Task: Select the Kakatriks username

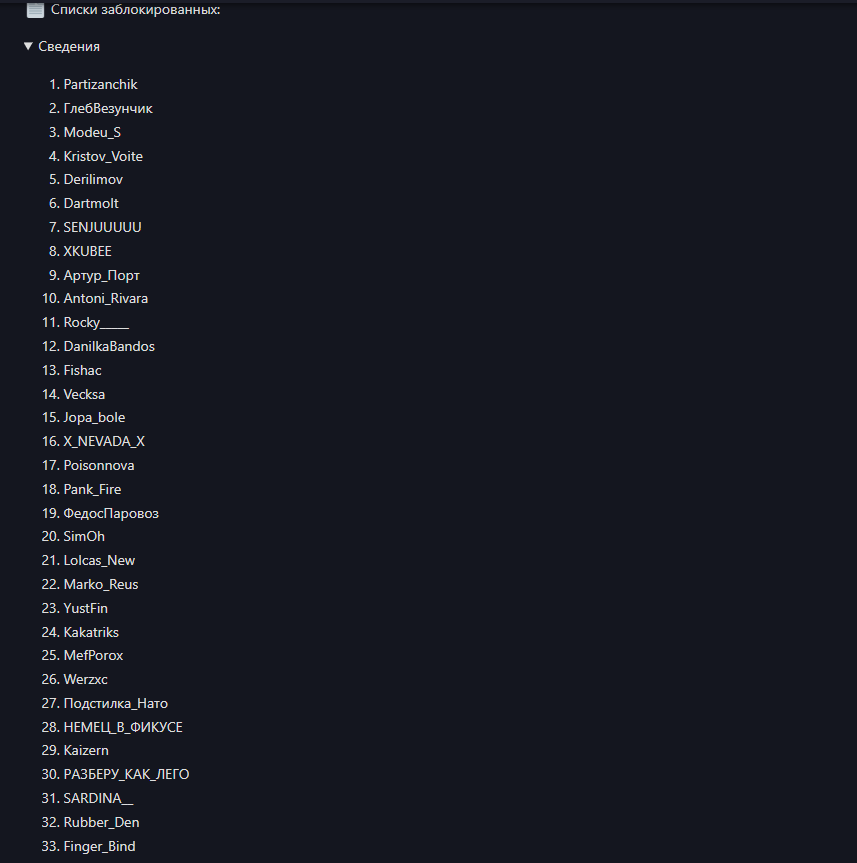Action: tap(91, 632)
